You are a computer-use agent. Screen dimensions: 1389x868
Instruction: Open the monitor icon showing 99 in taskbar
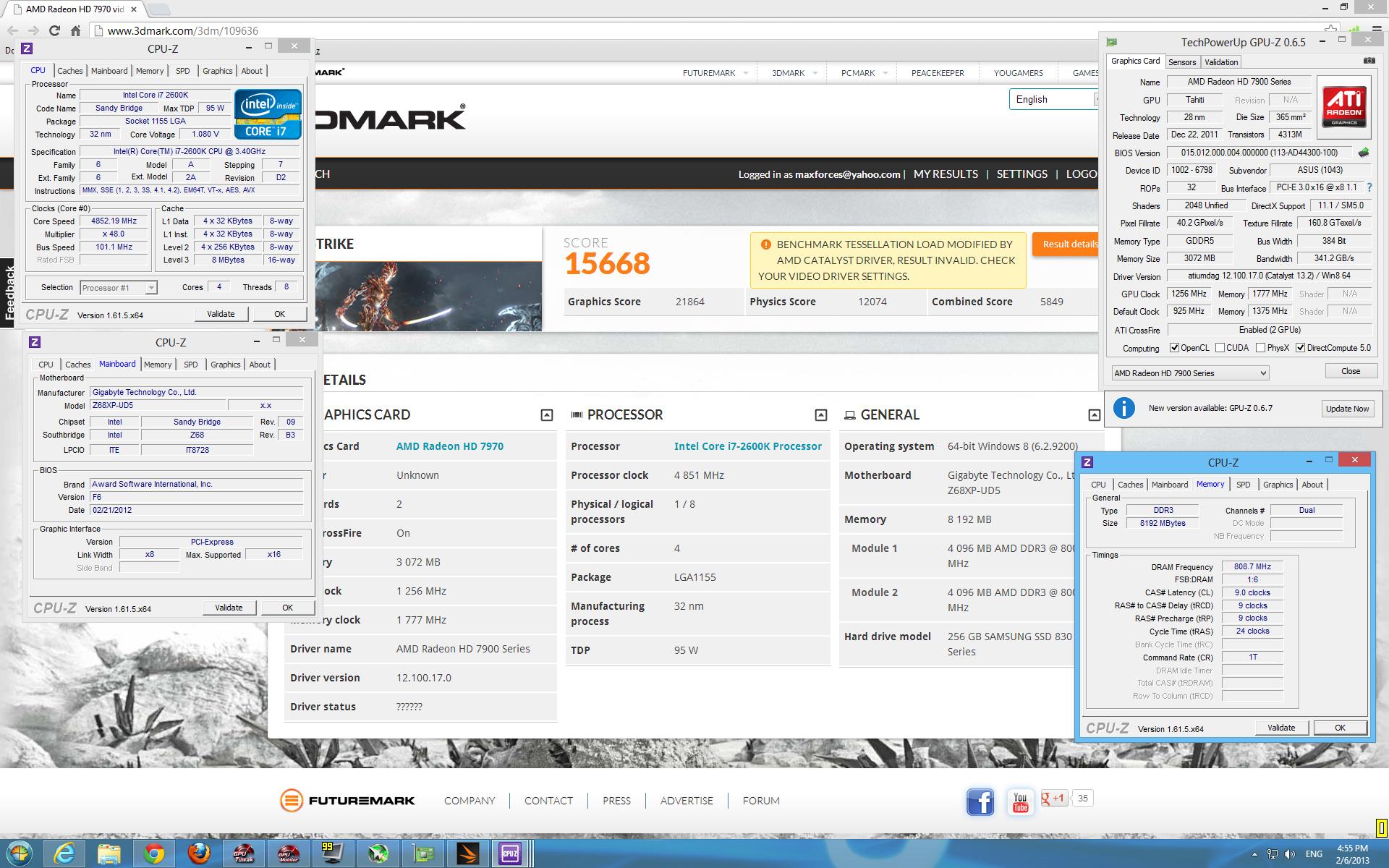332,854
